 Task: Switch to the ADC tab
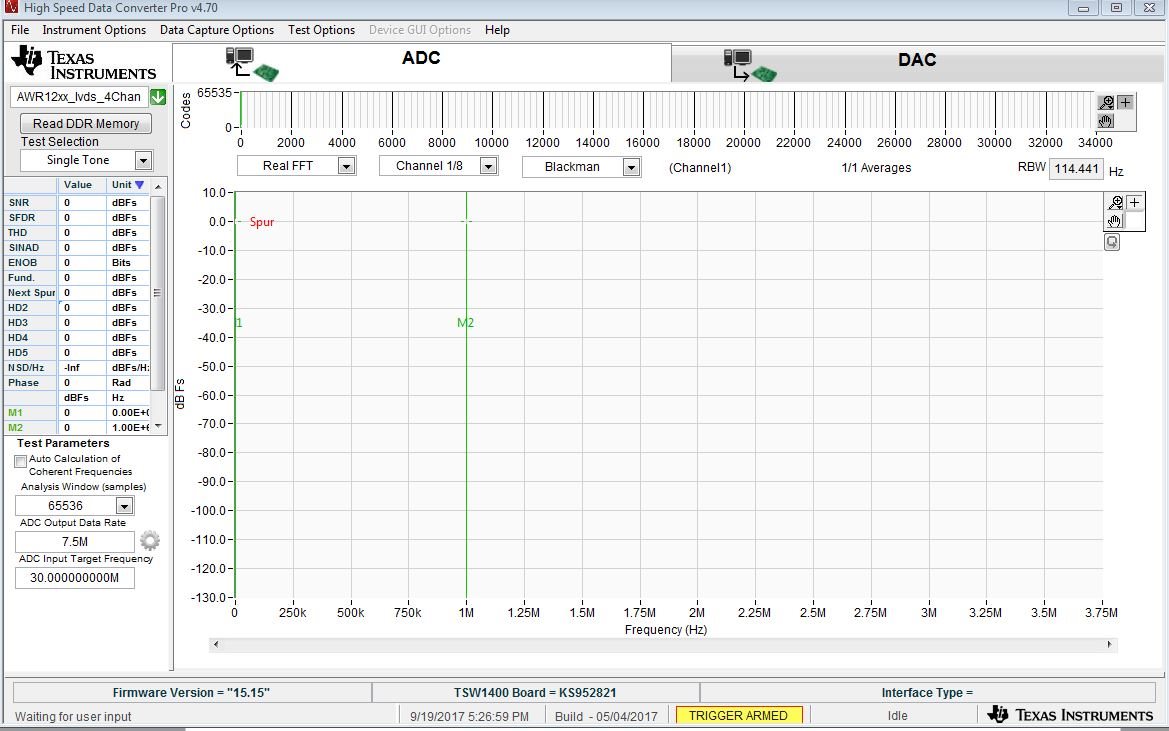point(421,58)
